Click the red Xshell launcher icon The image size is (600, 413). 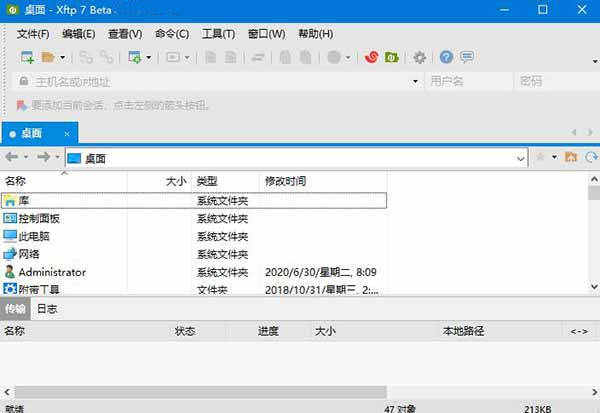(x=372, y=58)
